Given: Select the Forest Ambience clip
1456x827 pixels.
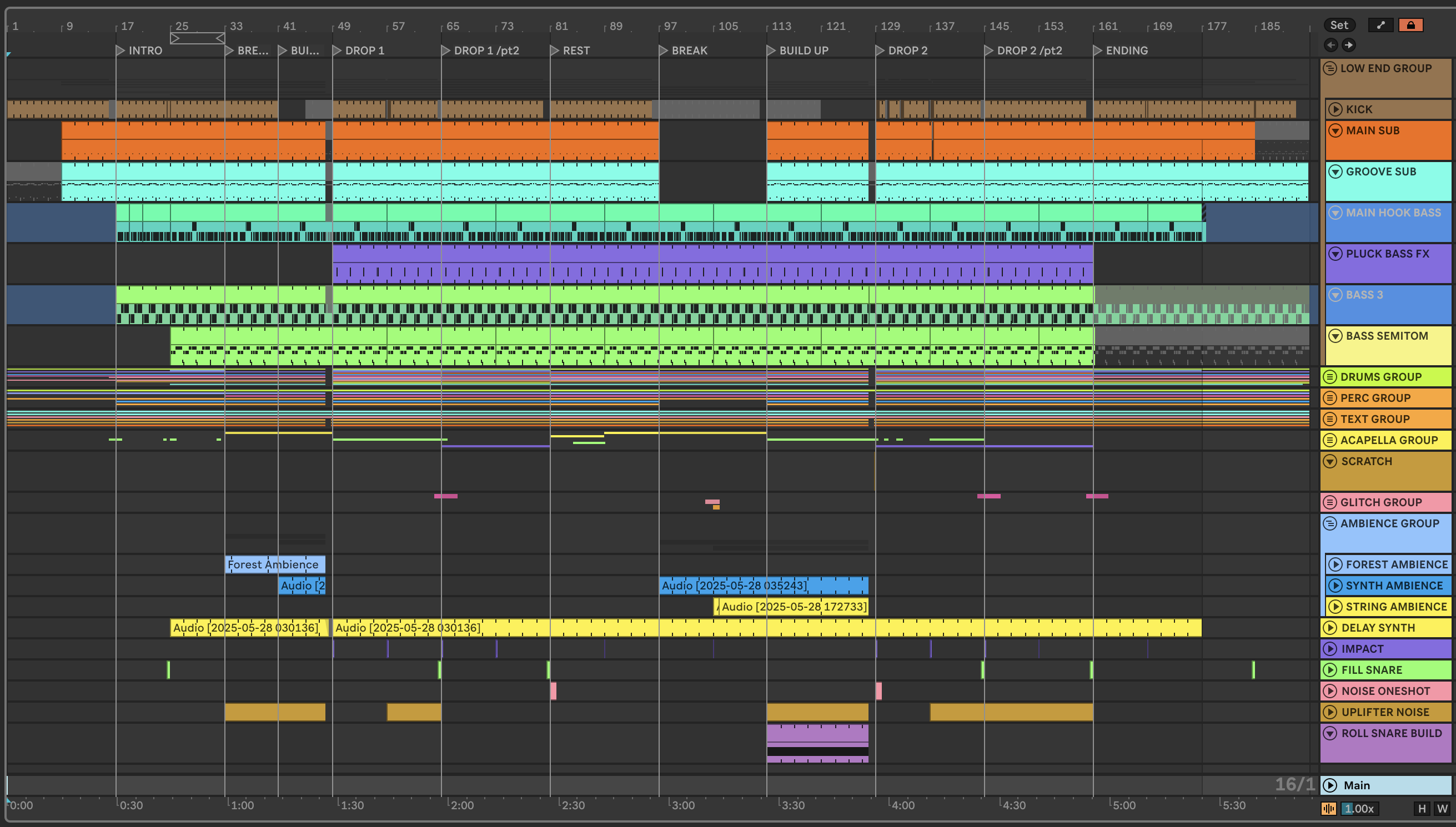Looking at the screenshot, I should [275, 564].
